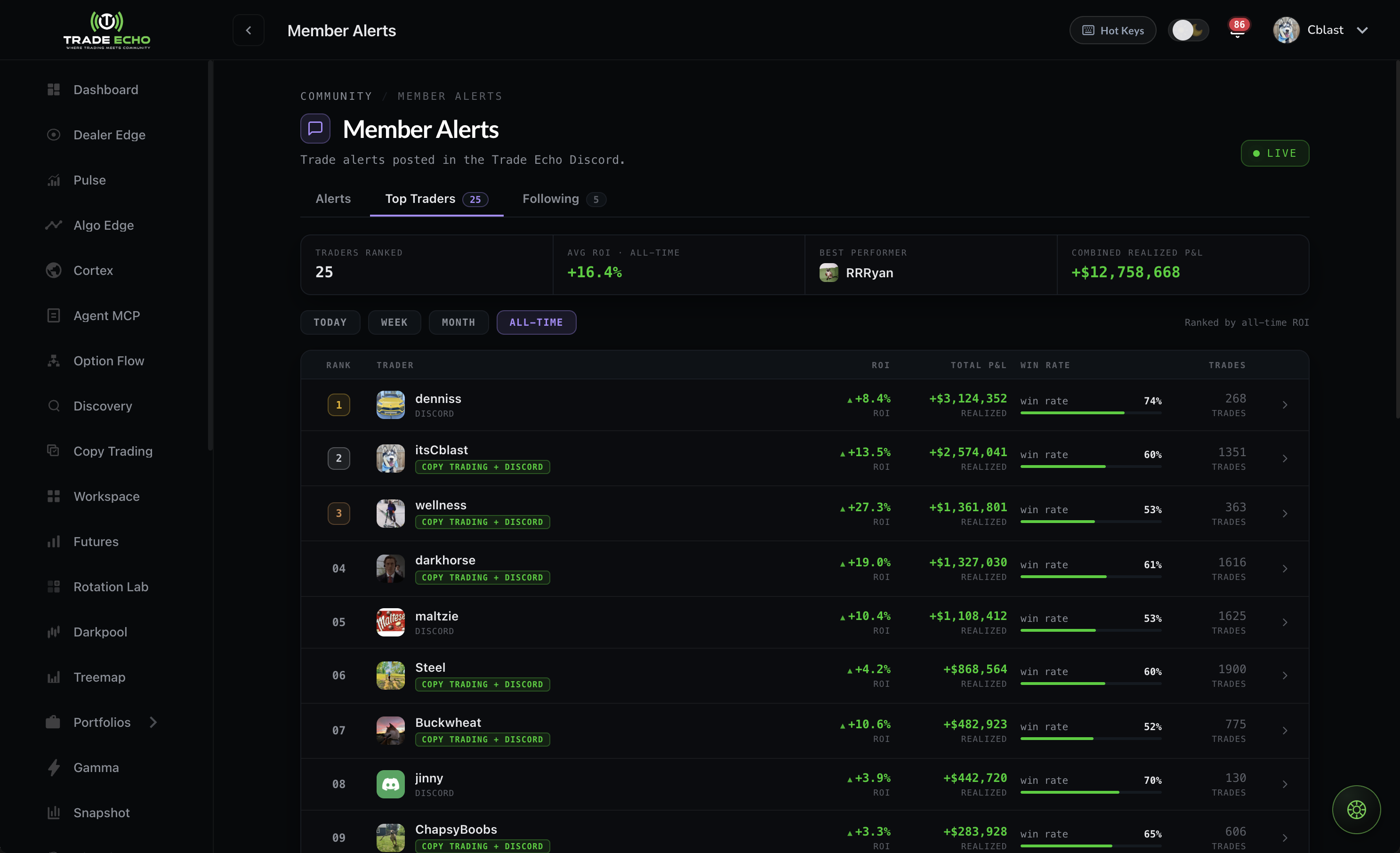Select the WEEK time range filter
The width and height of the screenshot is (1400, 853).
(394, 322)
